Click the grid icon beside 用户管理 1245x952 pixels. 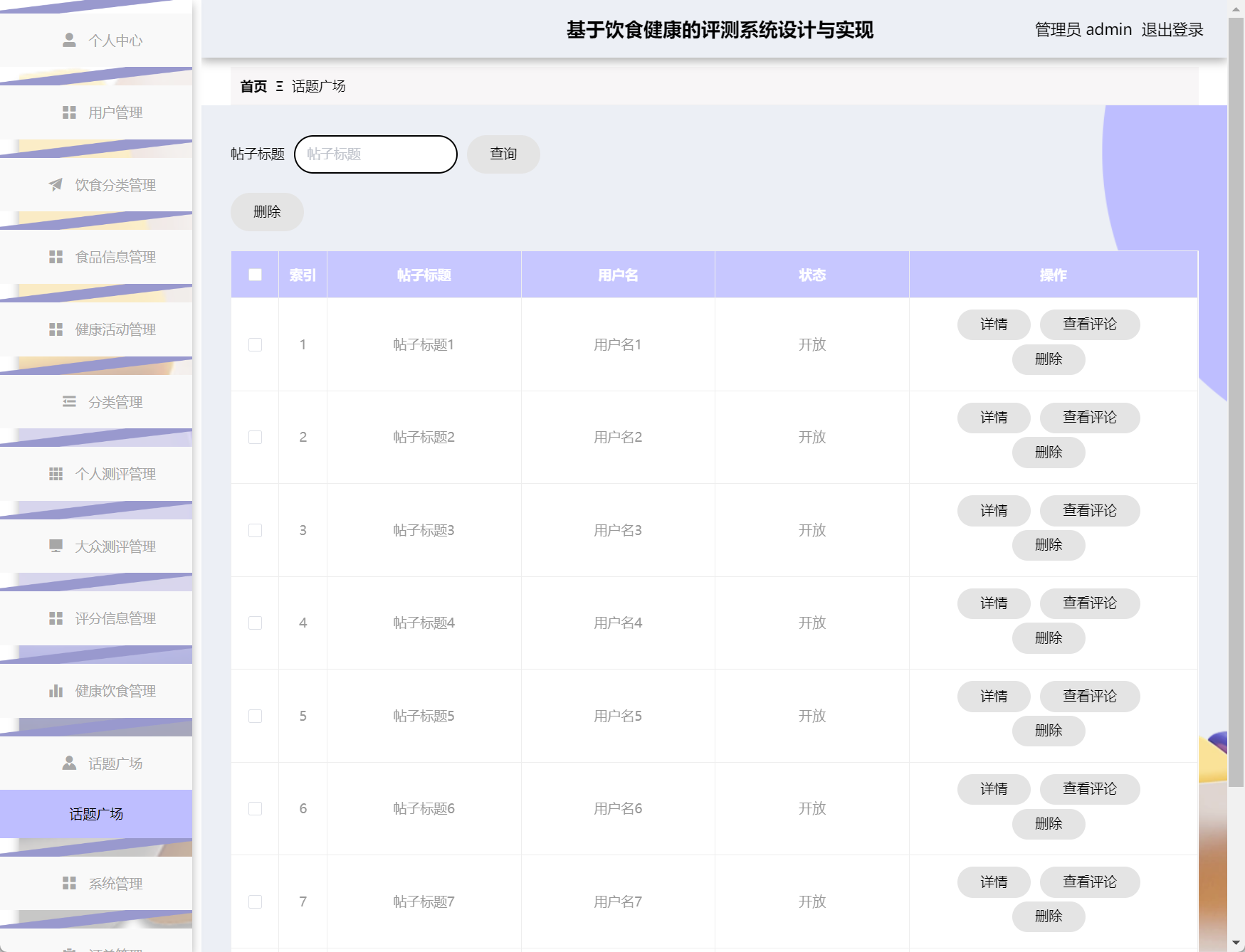[x=69, y=112]
